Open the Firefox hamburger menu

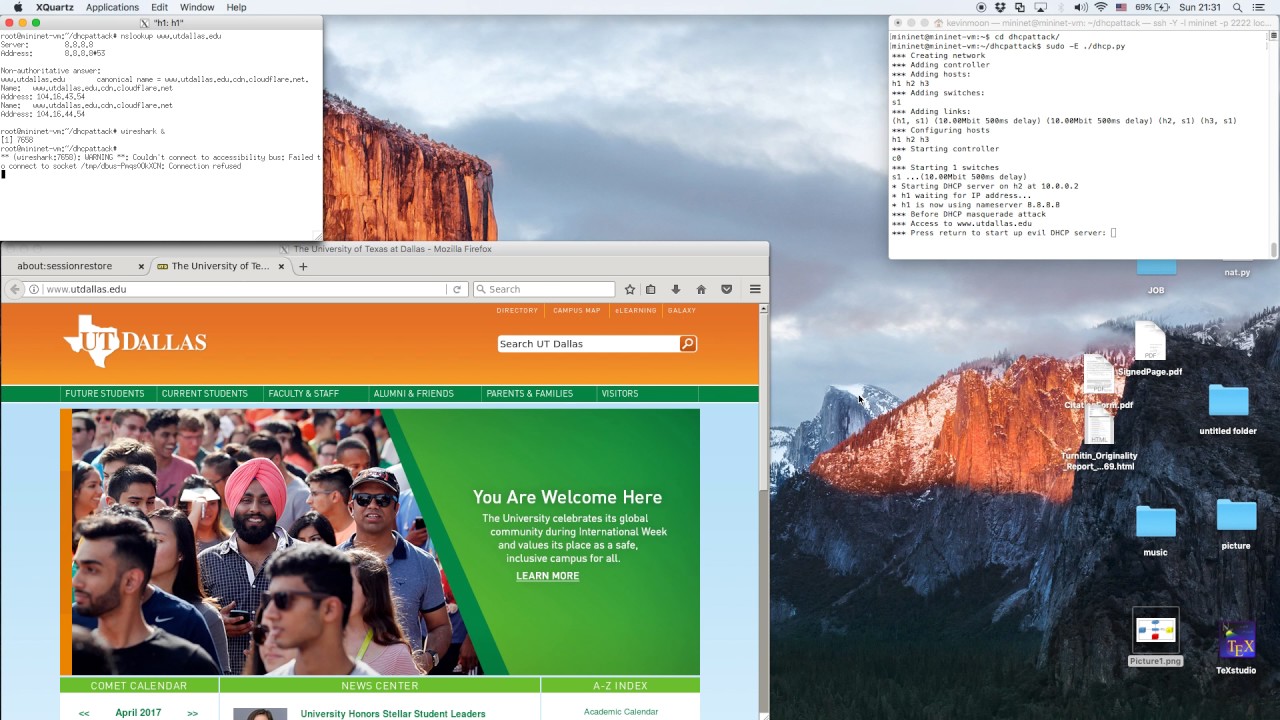tap(755, 289)
